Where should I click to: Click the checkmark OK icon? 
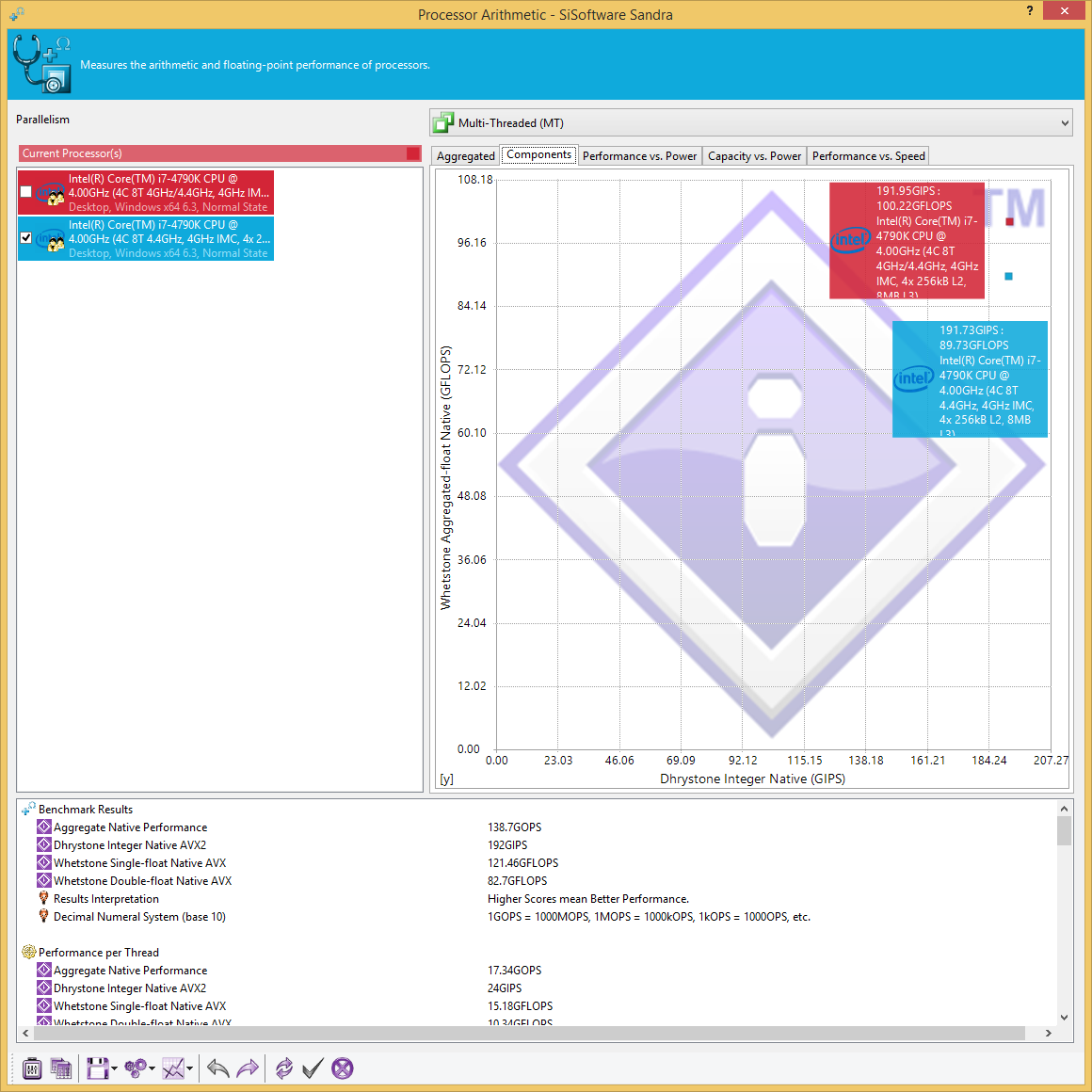coord(313,1068)
